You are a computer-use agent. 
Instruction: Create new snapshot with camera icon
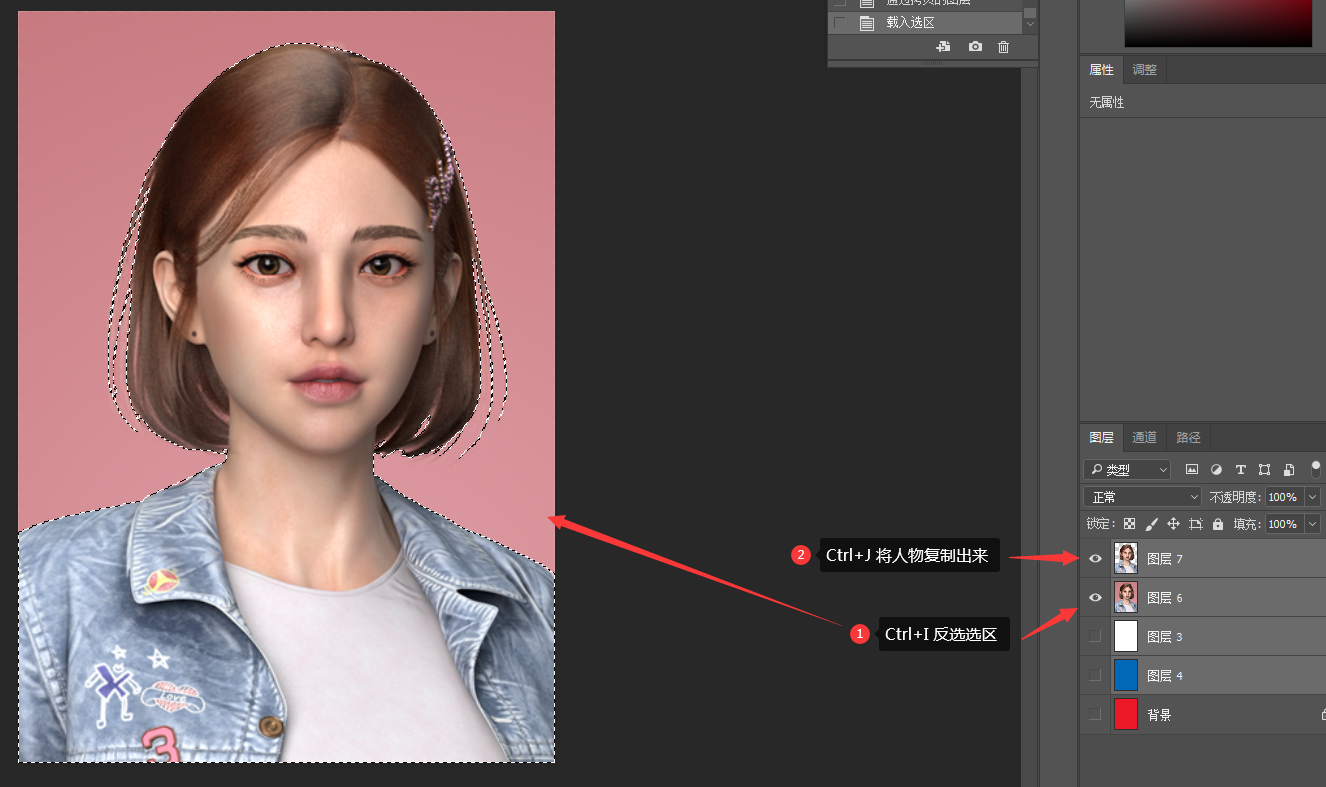[975, 47]
